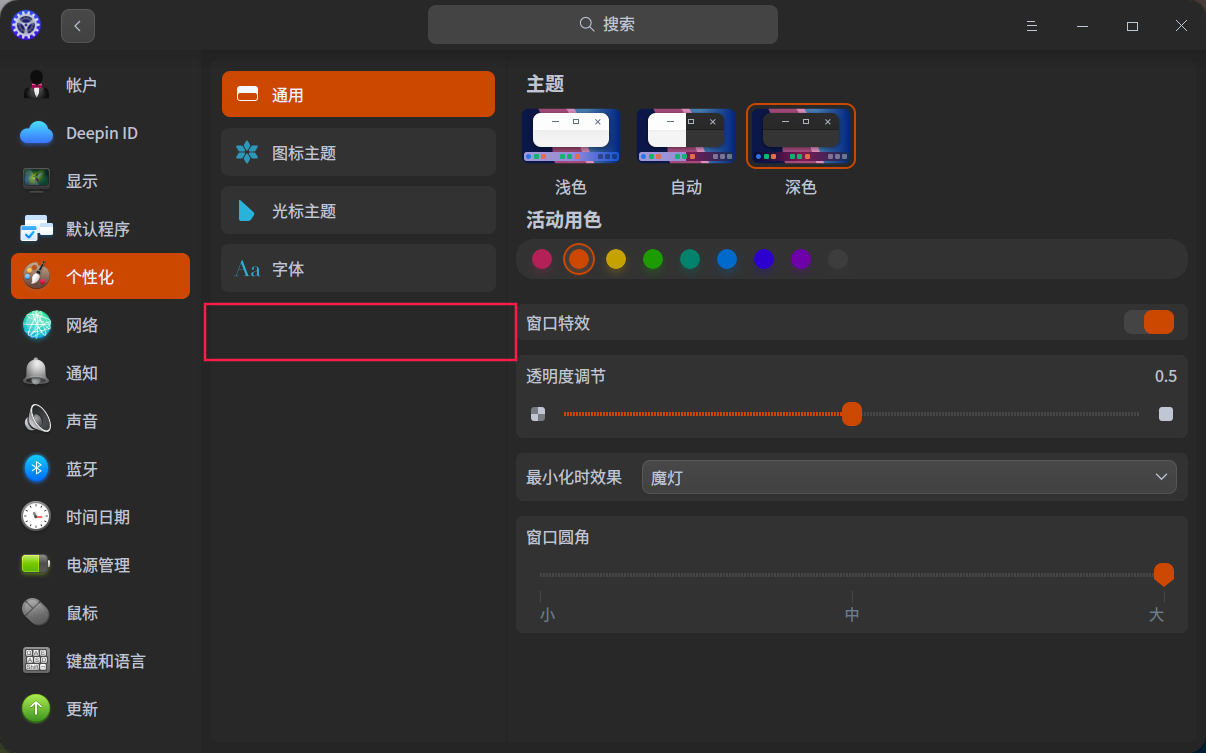Expand the 最小化时效果 dropdown
The height and width of the screenshot is (753, 1206).
[908, 478]
